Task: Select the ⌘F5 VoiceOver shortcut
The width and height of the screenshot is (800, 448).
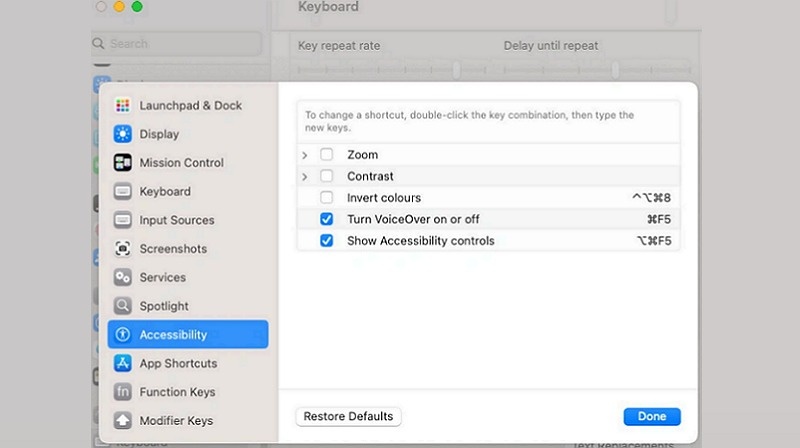Action: (x=659, y=219)
